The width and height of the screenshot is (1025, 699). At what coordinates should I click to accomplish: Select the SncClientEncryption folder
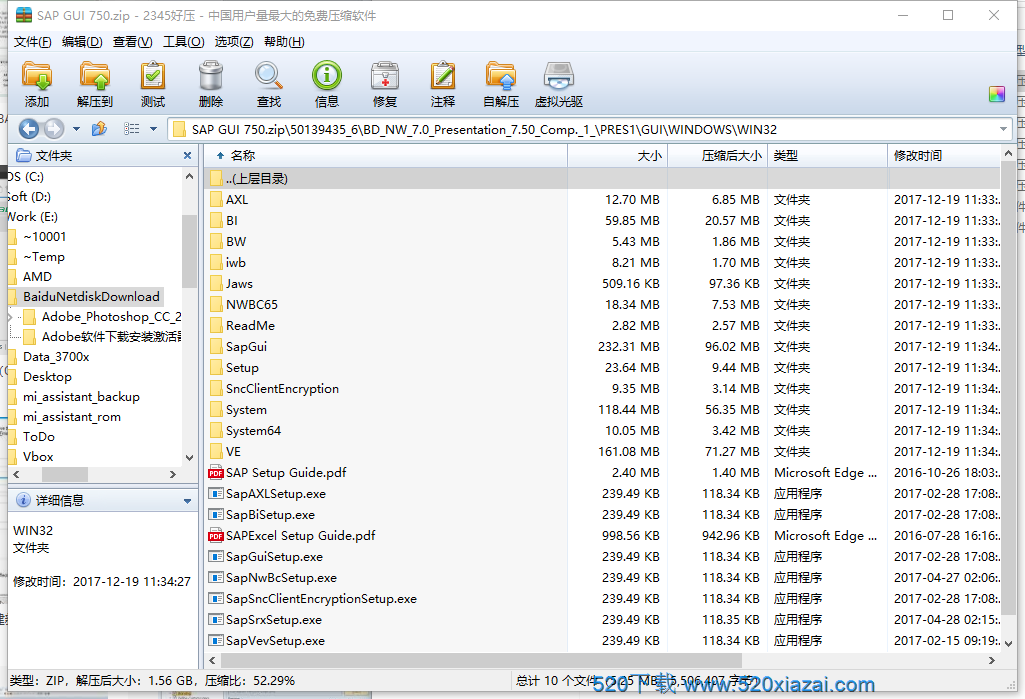coord(603,388)
